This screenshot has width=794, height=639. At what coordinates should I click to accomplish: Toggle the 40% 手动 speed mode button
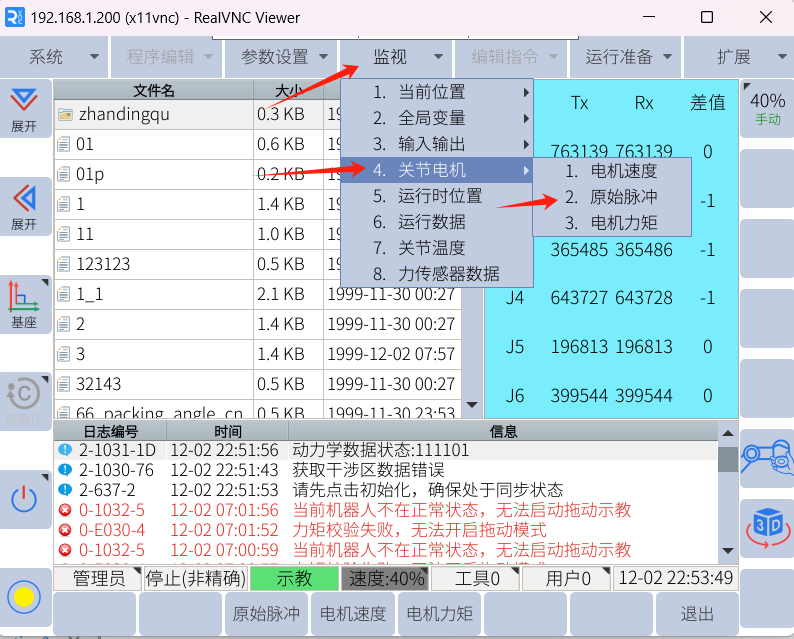[x=767, y=108]
